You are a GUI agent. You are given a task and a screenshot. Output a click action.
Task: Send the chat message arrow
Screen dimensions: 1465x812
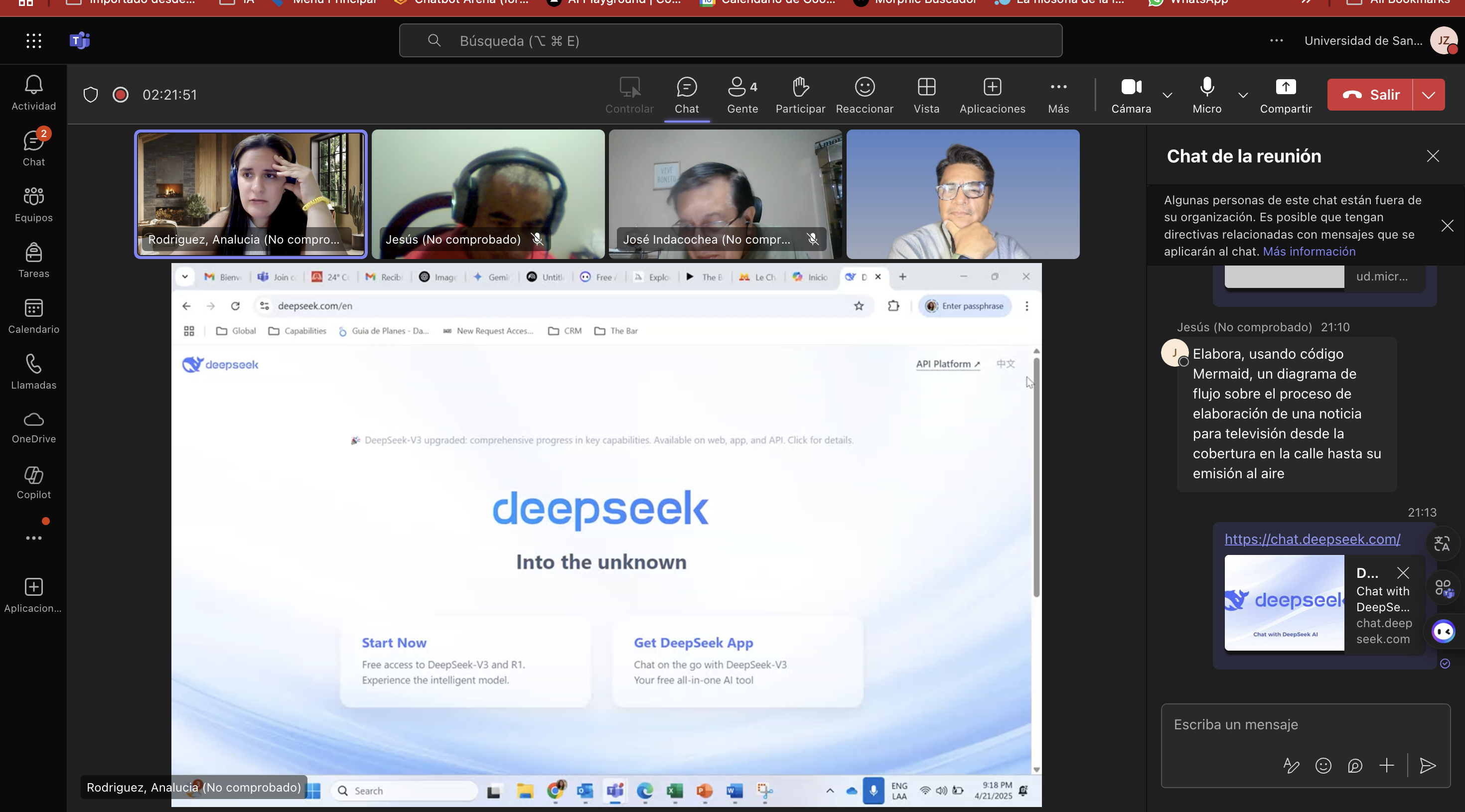(1427, 765)
